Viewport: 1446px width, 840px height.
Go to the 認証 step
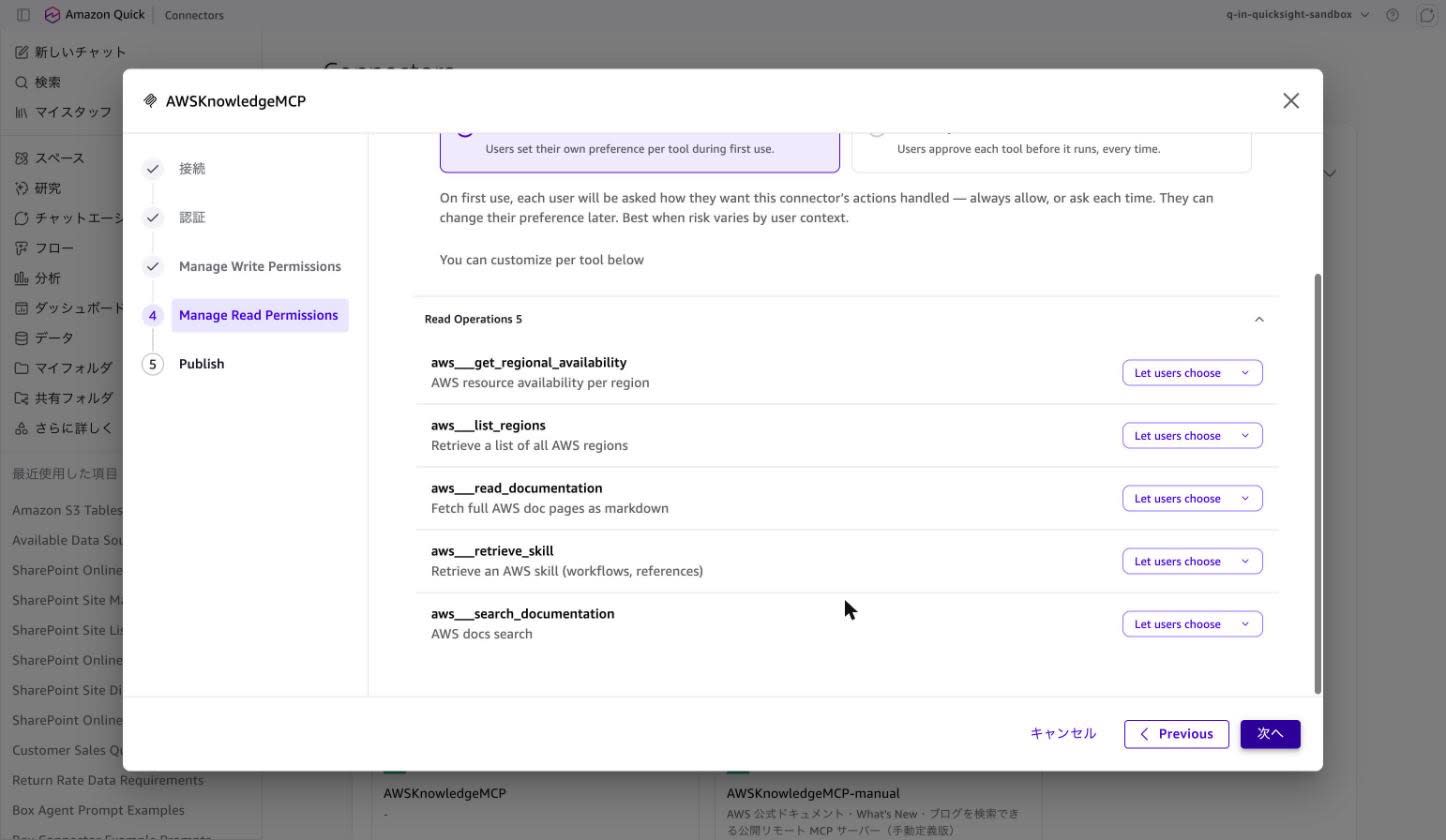(192, 218)
